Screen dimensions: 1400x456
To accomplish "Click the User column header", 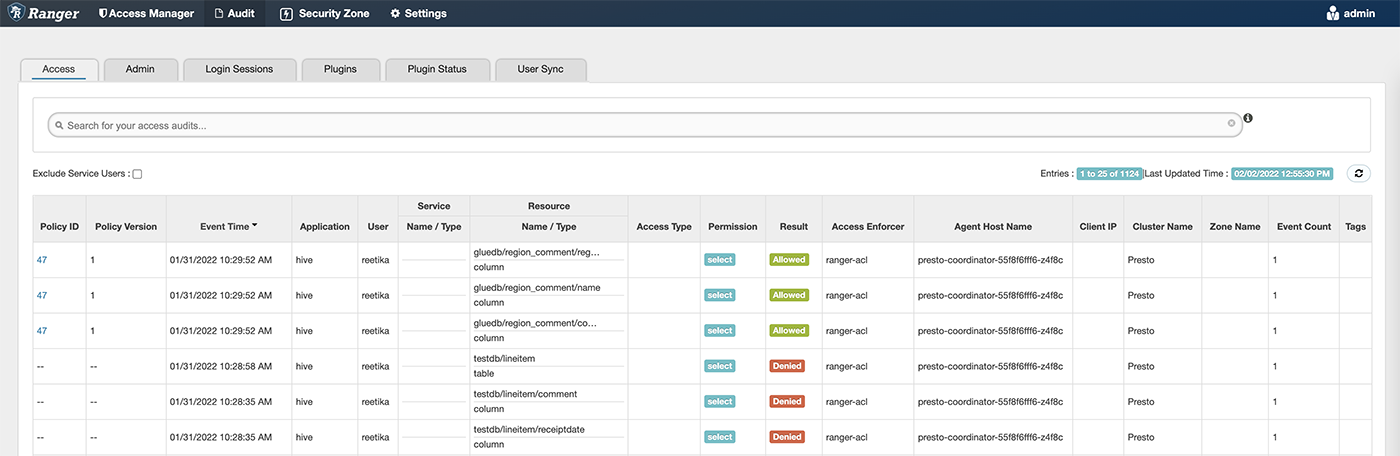I will click(378, 227).
